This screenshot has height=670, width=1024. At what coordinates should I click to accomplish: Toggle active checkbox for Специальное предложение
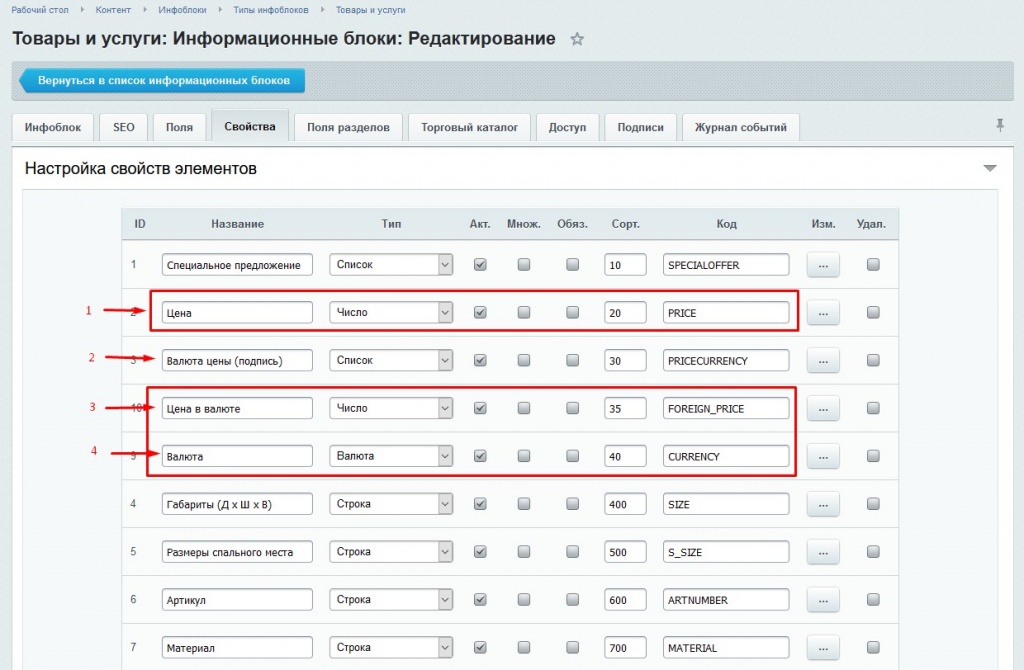(480, 264)
